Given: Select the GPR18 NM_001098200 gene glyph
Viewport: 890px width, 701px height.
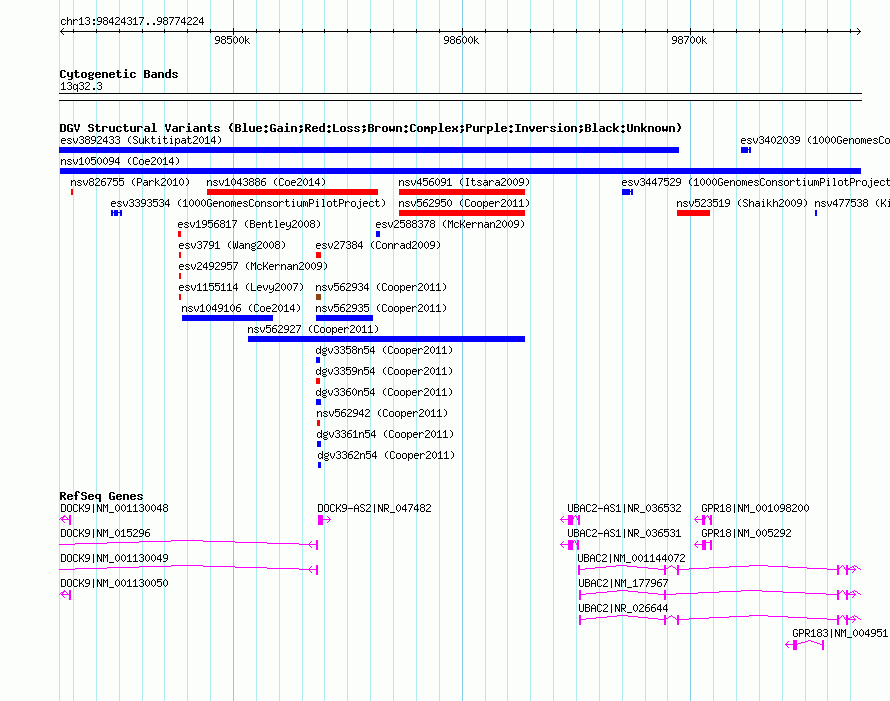Looking at the screenshot, I should pyautogui.click(x=703, y=520).
